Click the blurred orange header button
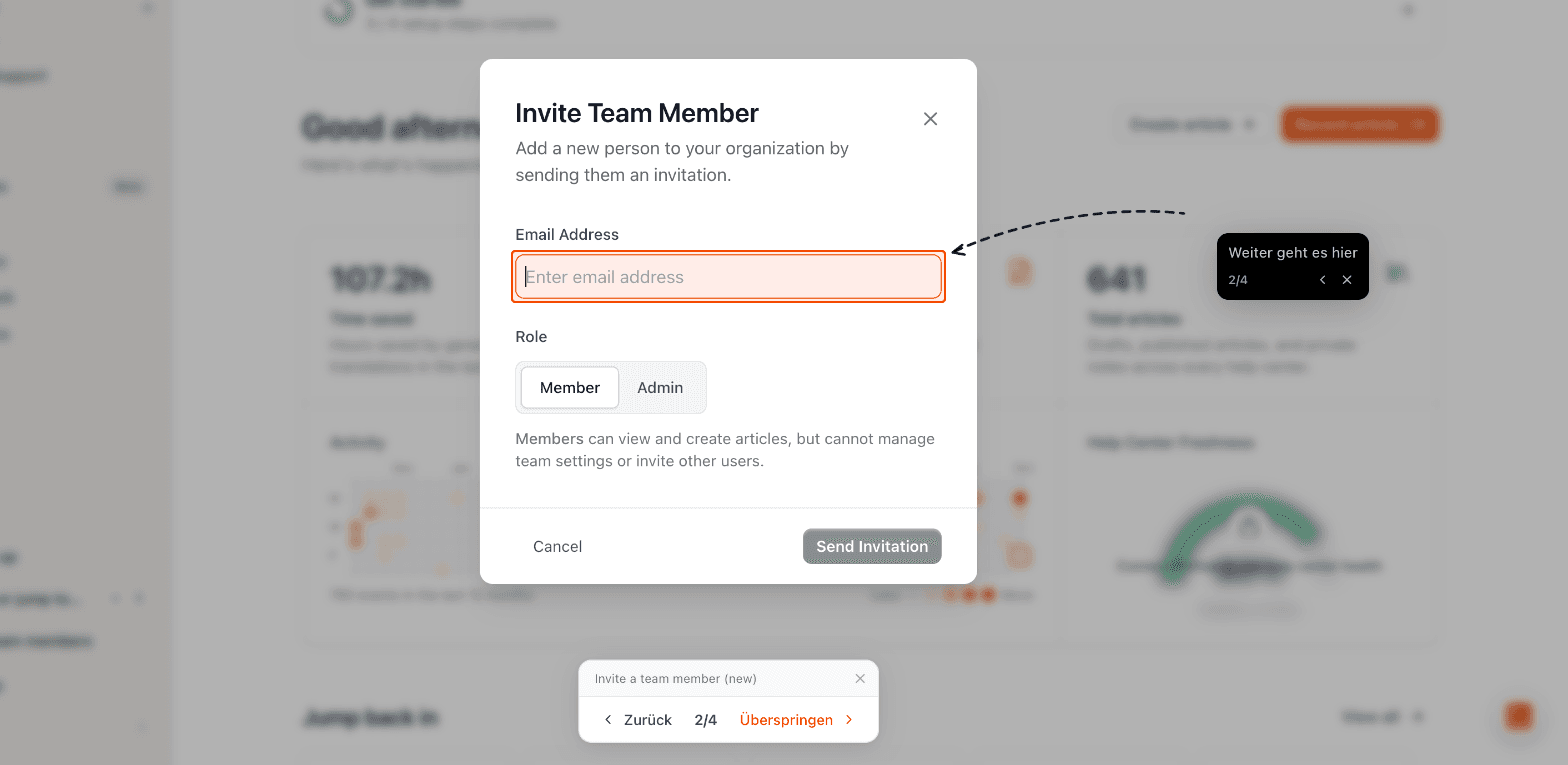 pyautogui.click(x=1359, y=125)
